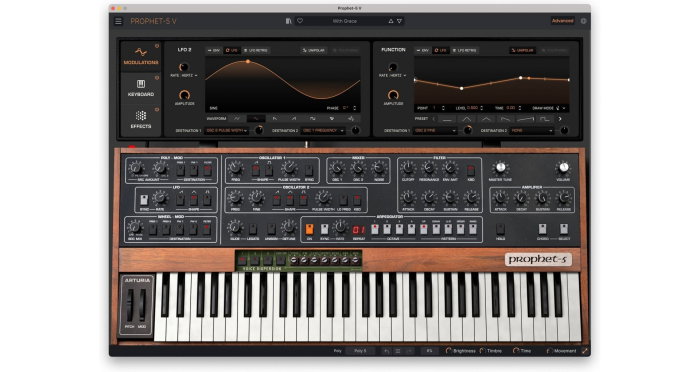Select the last random waveform icon
Image resolution: width=700 pixels, height=372 pixels.
(351, 119)
